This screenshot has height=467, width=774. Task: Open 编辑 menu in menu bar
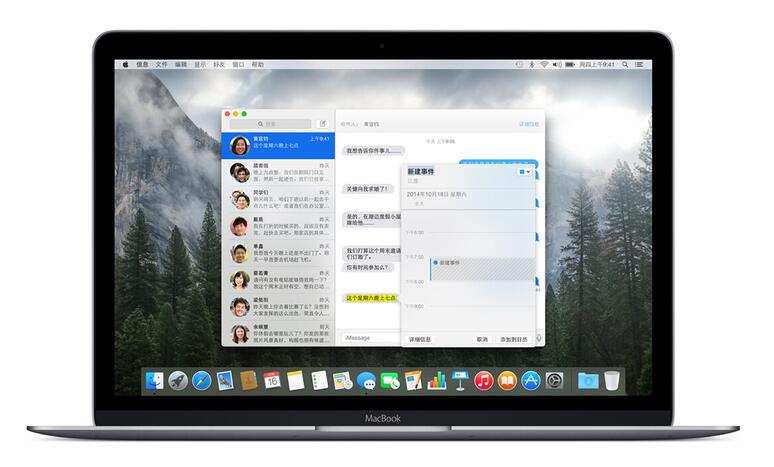181,65
